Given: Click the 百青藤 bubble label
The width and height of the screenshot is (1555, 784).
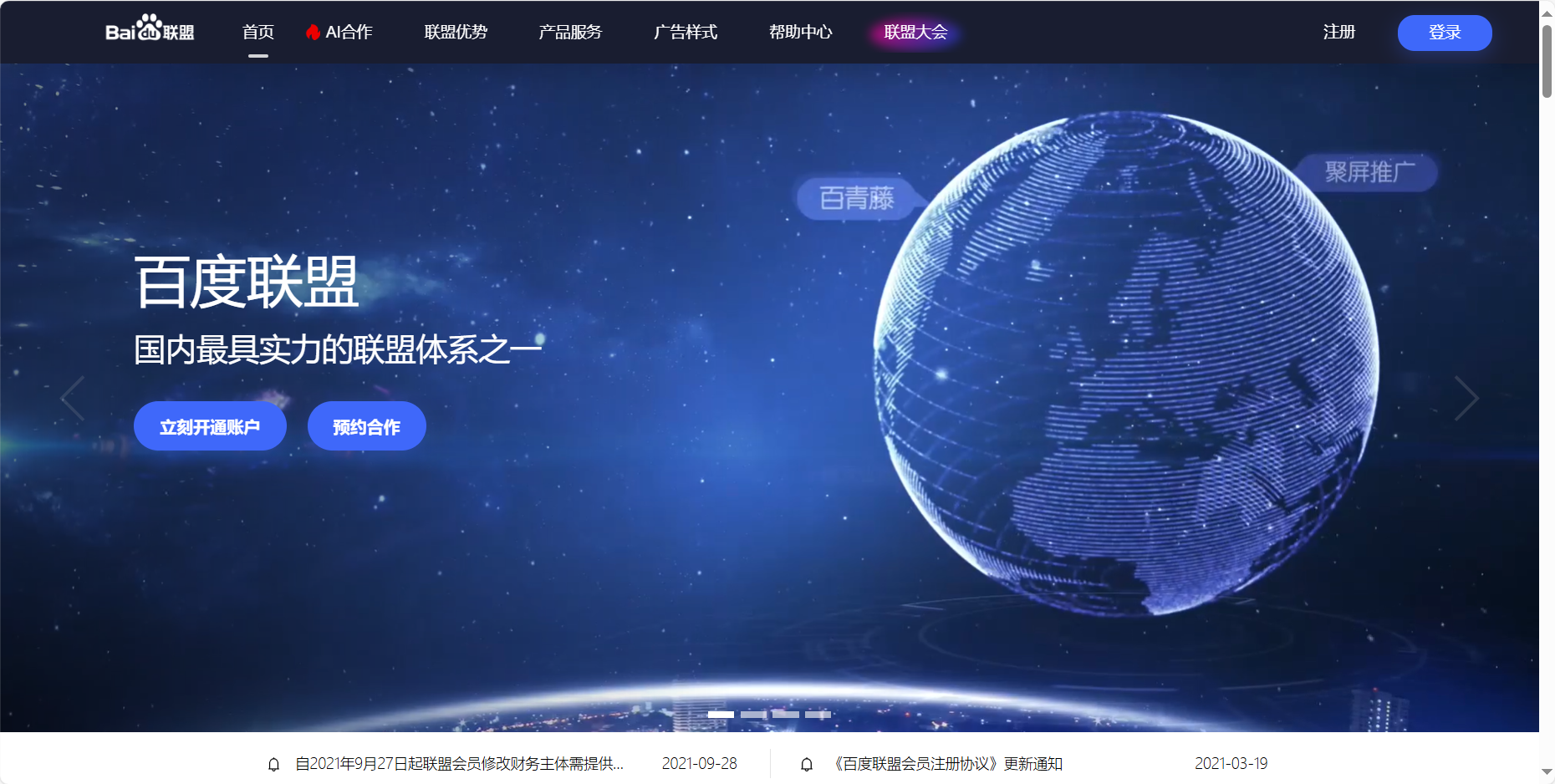Looking at the screenshot, I should (x=857, y=198).
